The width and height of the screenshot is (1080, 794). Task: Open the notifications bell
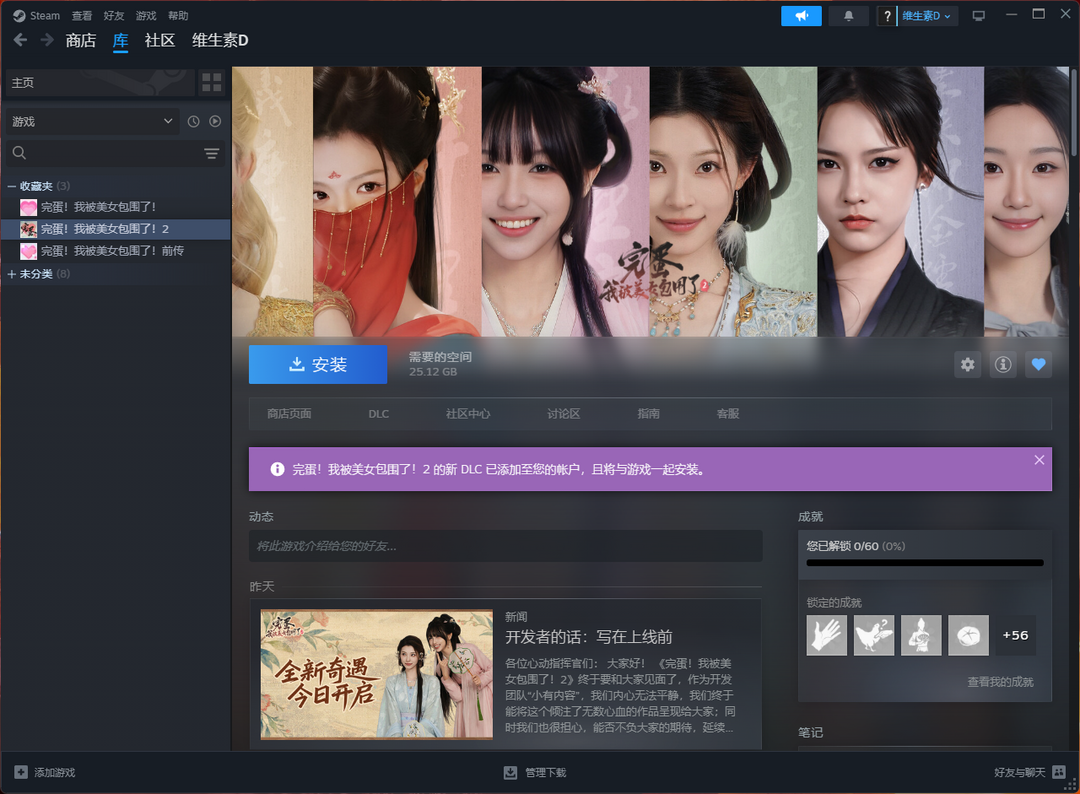pos(849,16)
